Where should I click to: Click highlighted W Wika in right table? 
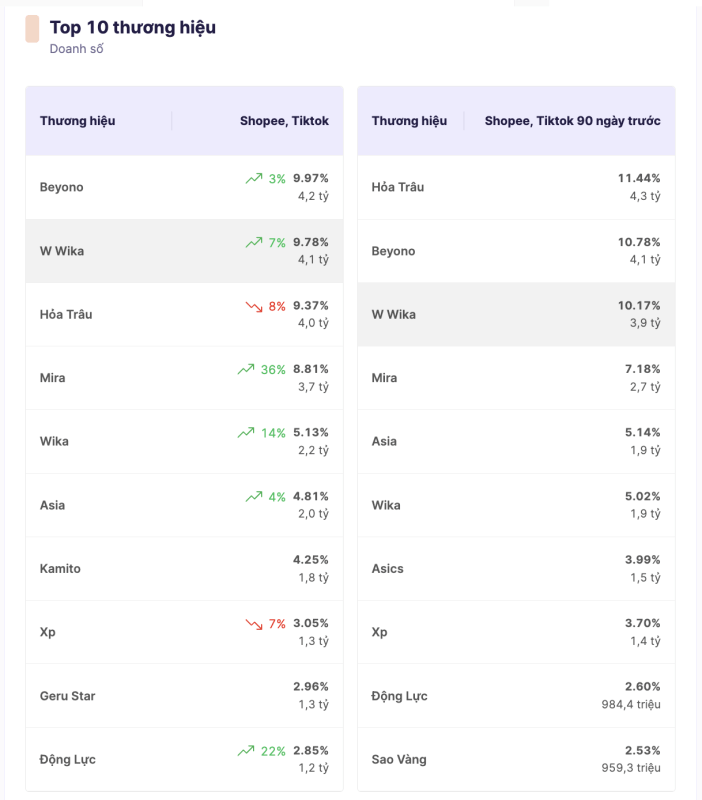(x=394, y=314)
